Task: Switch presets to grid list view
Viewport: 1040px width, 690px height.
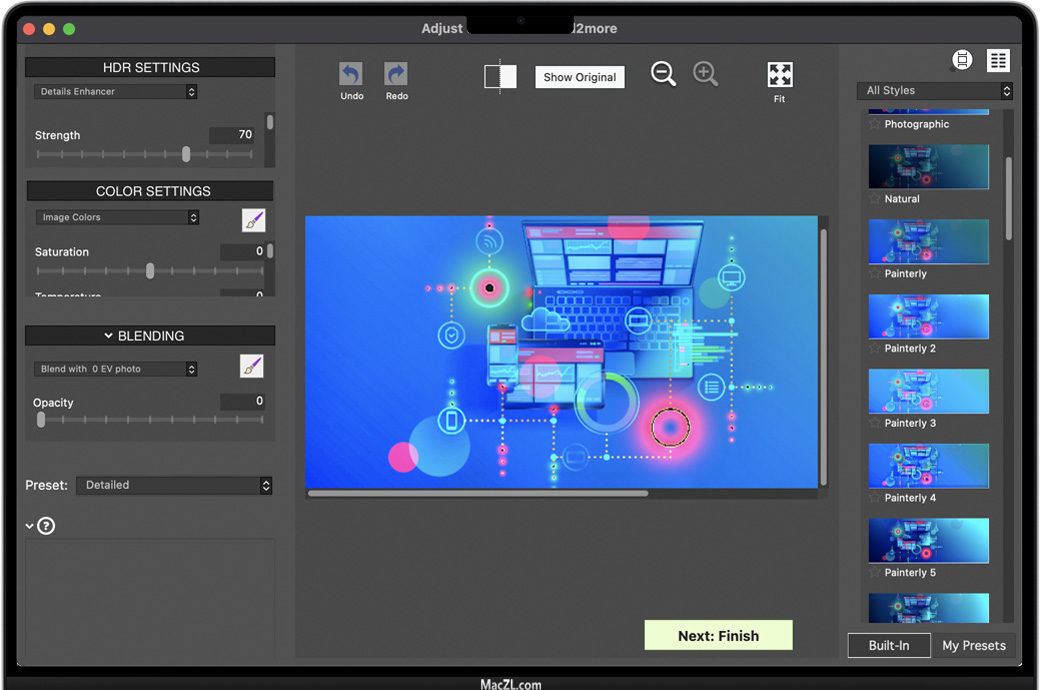Action: coord(998,60)
